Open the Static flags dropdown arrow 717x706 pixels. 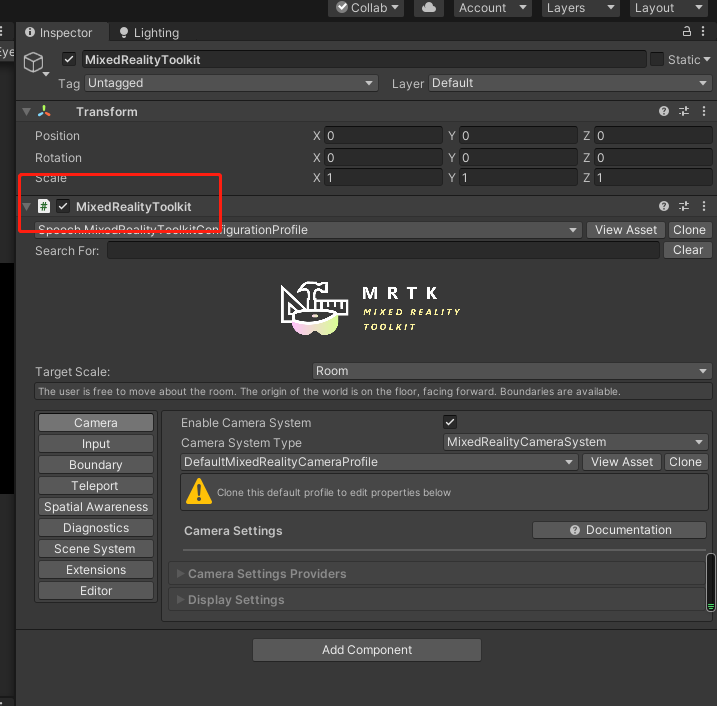[x=707, y=59]
